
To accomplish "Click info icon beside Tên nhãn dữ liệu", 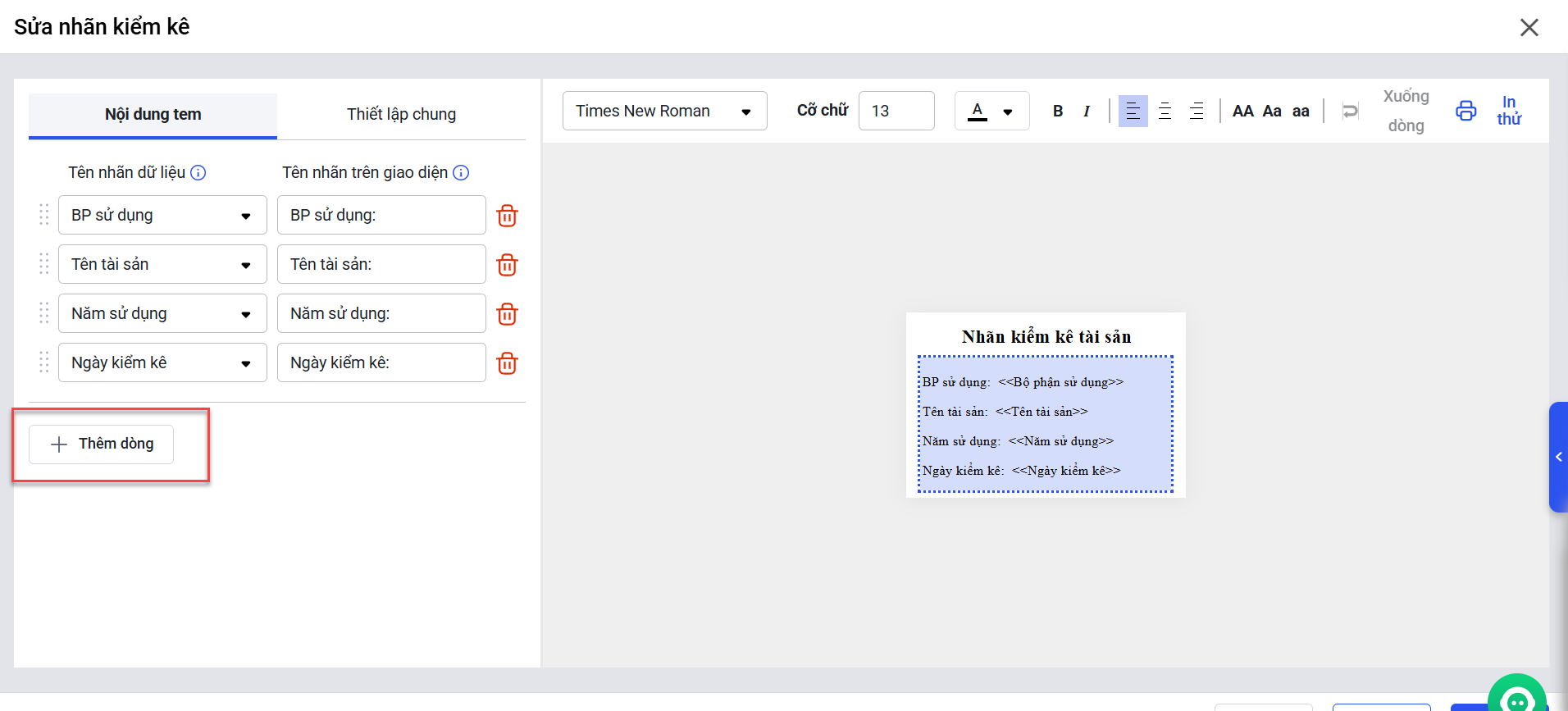I will point(198,172).
